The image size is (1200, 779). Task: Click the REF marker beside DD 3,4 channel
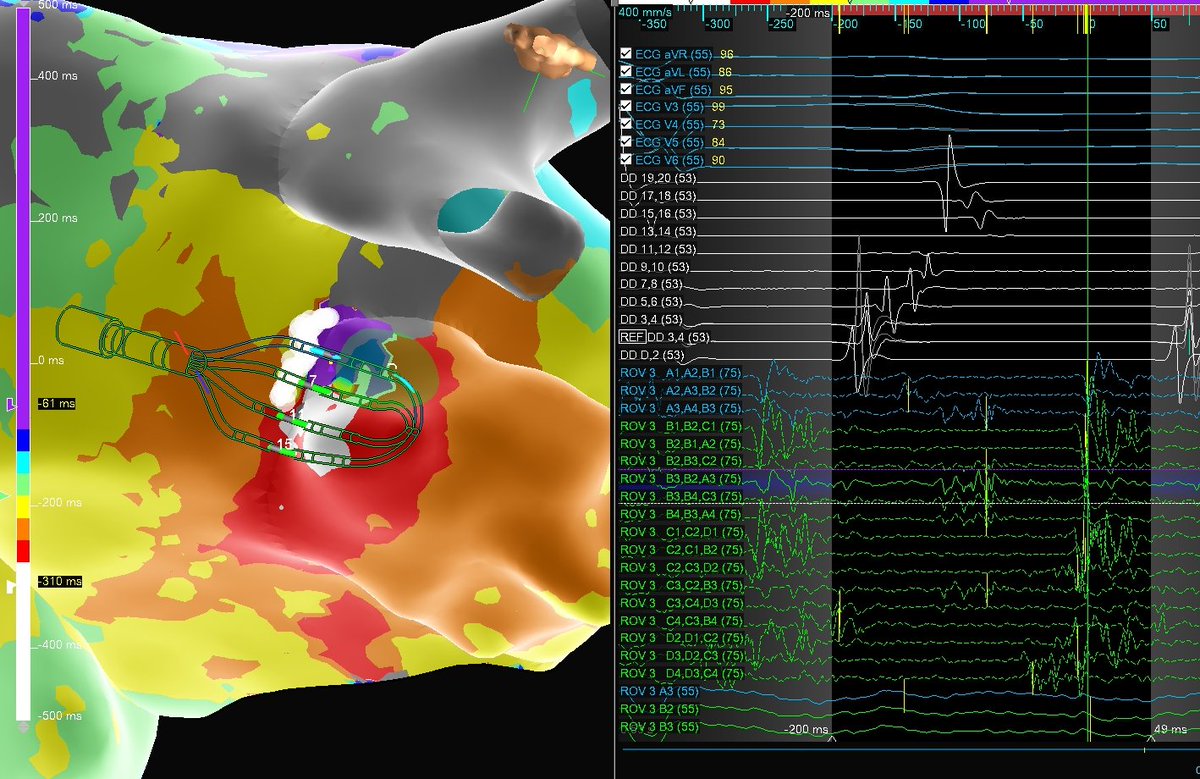coord(634,338)
